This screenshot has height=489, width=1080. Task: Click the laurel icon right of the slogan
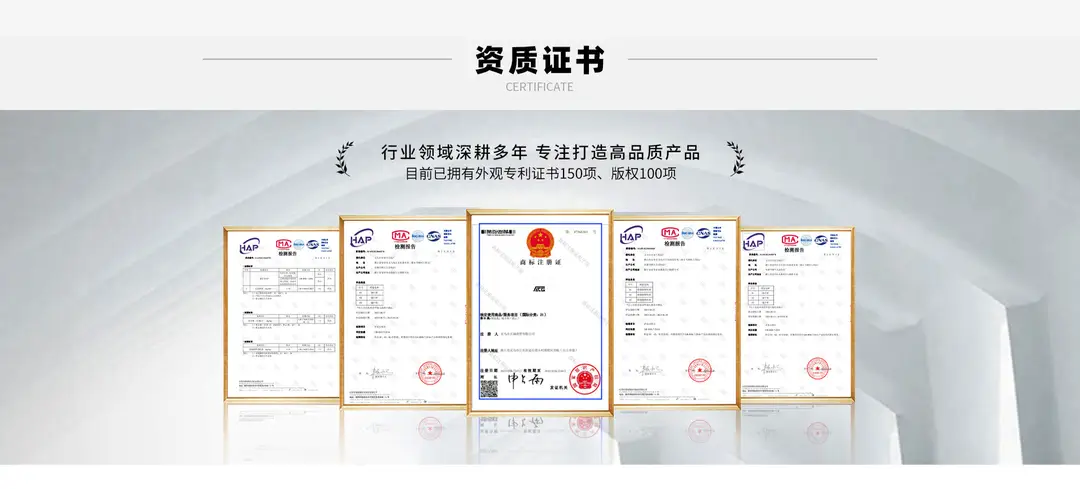(x=736, y=159)
